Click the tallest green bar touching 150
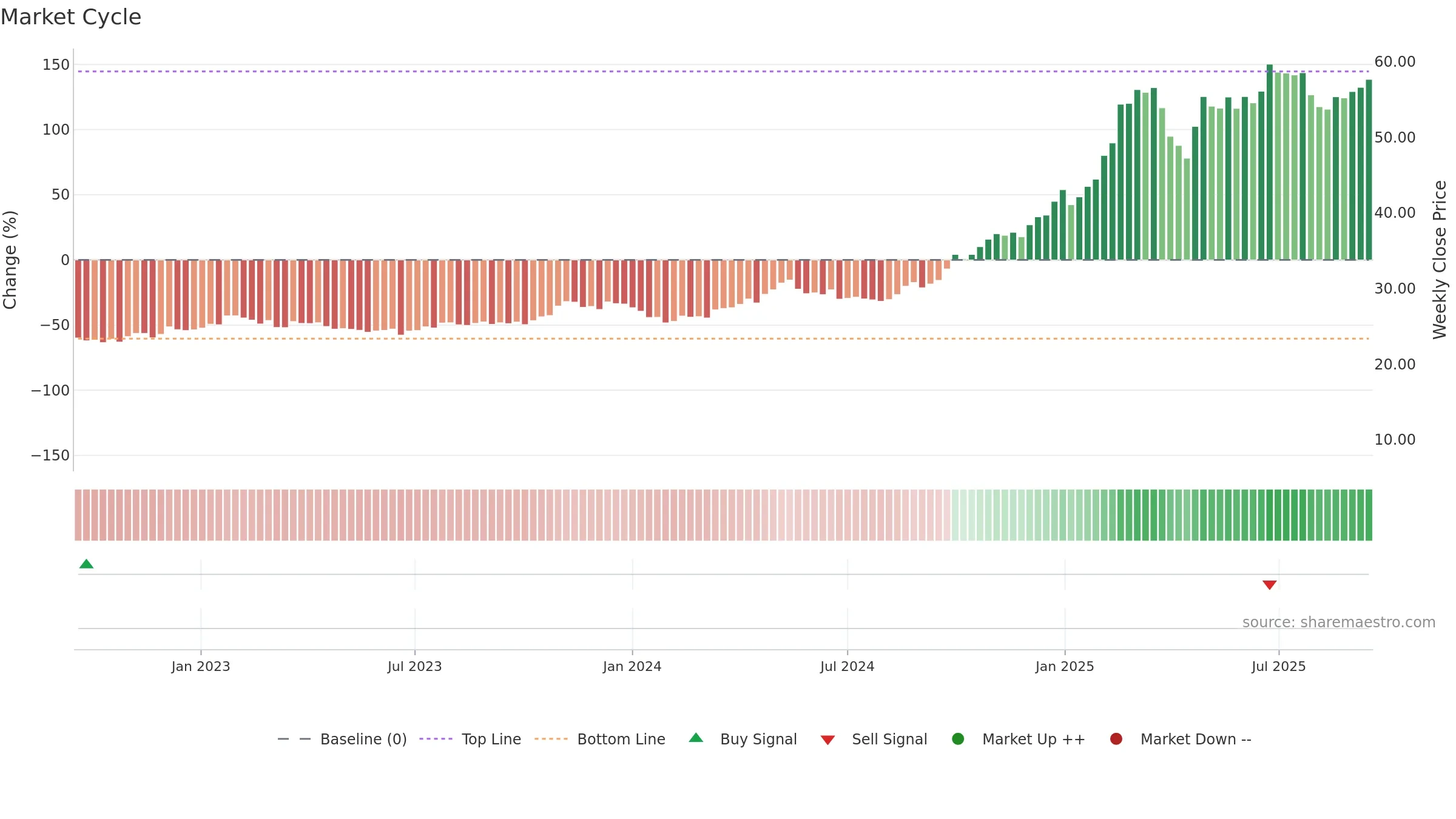Viewport: 1456px width, 819px height. click(x=1270, y=162)
